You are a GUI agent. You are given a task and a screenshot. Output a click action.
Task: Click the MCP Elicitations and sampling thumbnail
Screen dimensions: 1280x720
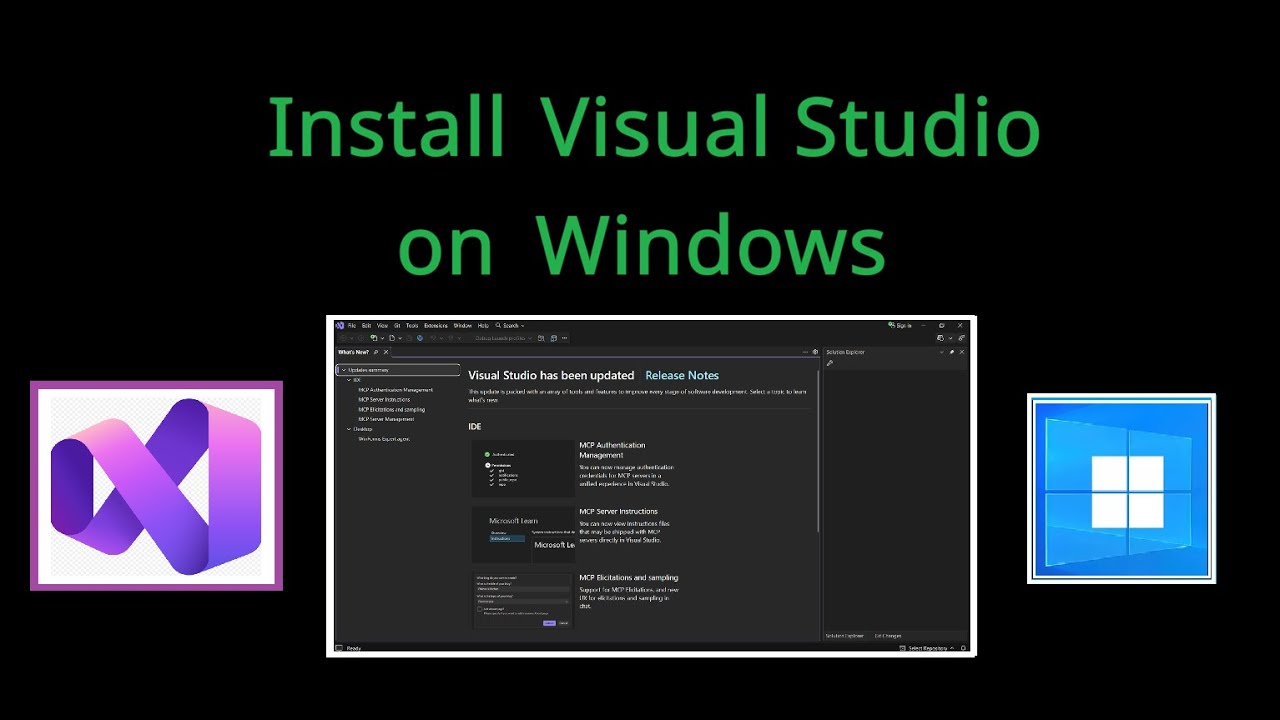(523, 601)
